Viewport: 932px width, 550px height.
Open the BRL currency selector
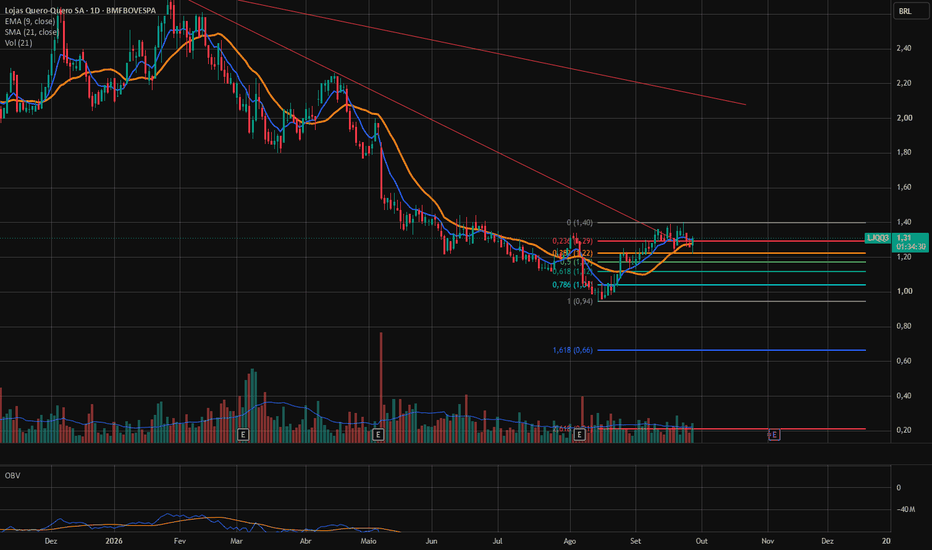[x=909, y=11]
